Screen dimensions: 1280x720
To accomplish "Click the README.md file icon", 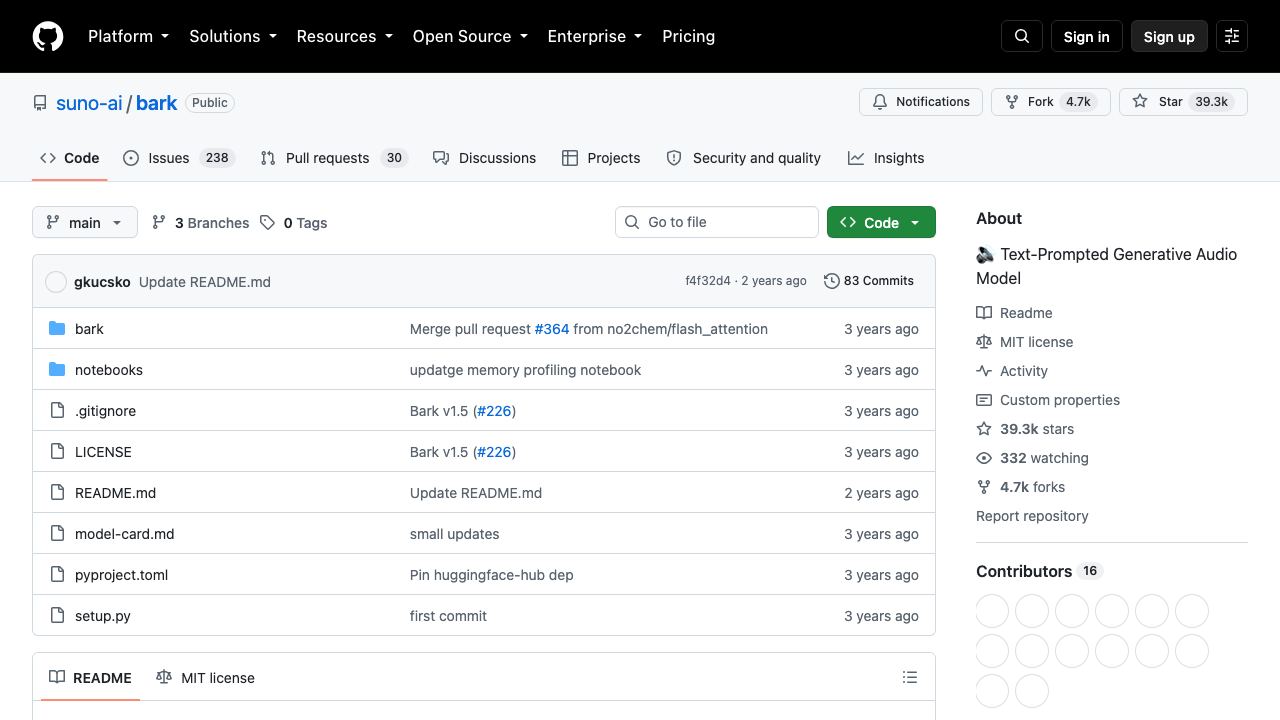I will 57,493.
